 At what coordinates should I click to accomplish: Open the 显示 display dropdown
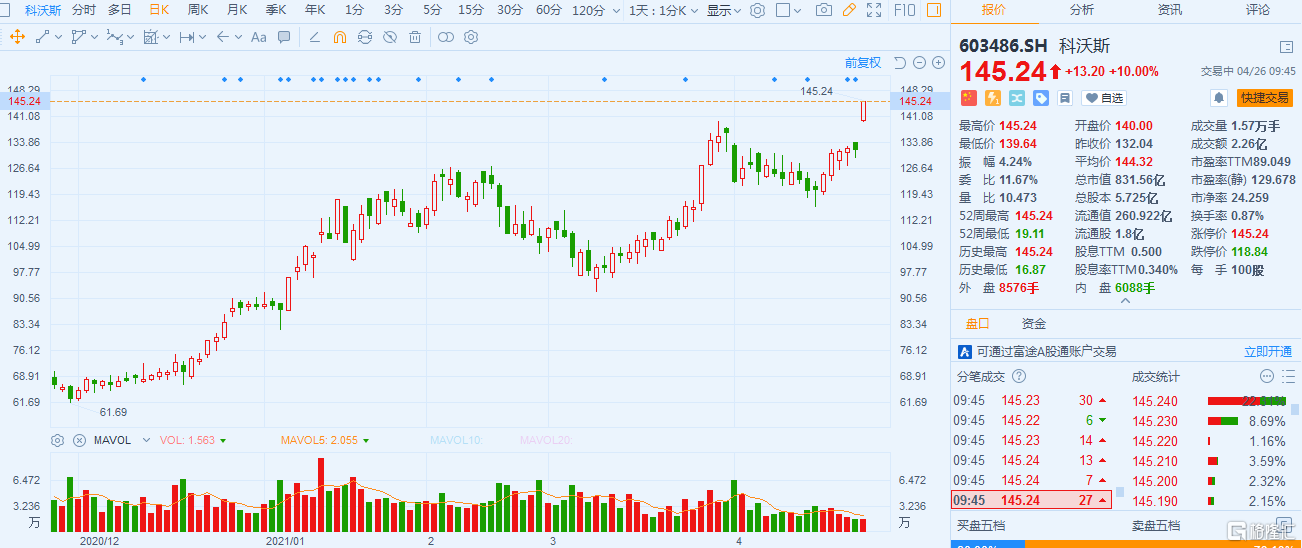coord(724,10)
